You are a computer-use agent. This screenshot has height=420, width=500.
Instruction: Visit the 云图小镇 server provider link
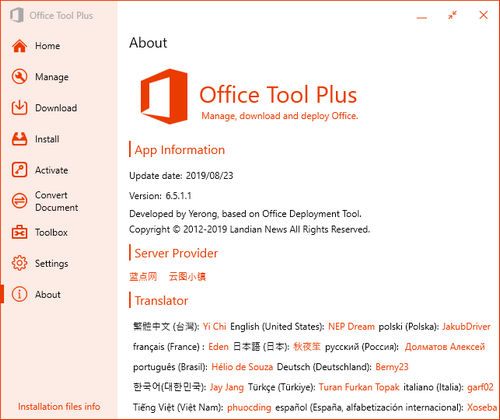tap(187, 276)
